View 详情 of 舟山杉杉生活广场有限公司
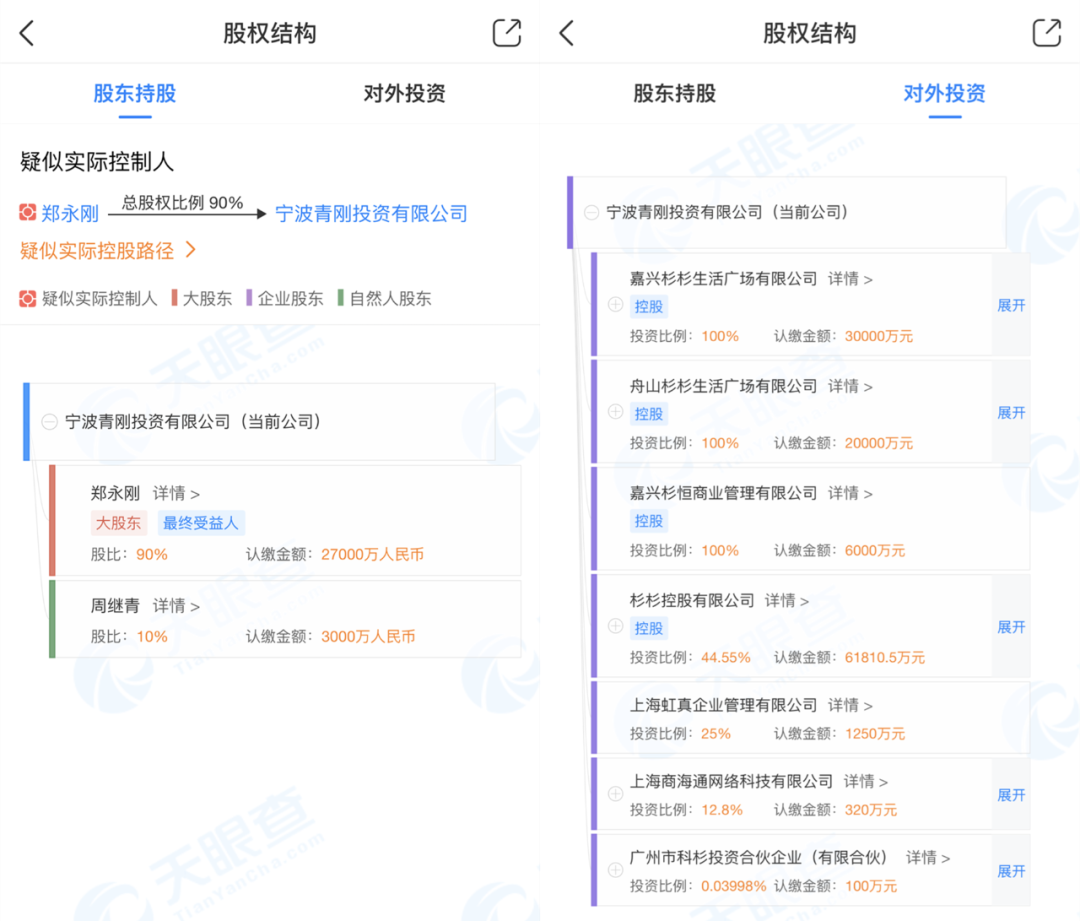The image size is (1080, 921). 851,386
